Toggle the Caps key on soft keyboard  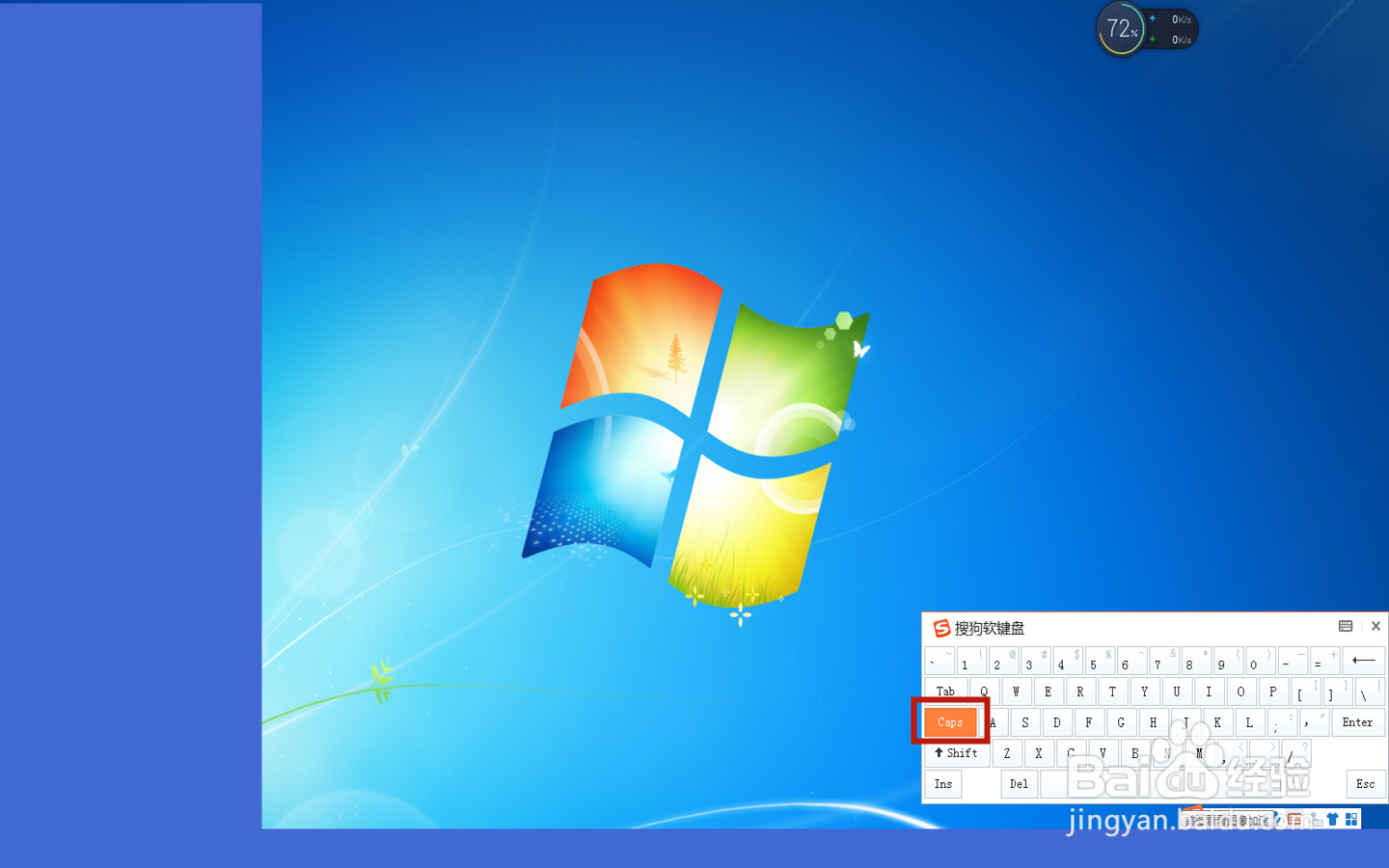(950, 721)
